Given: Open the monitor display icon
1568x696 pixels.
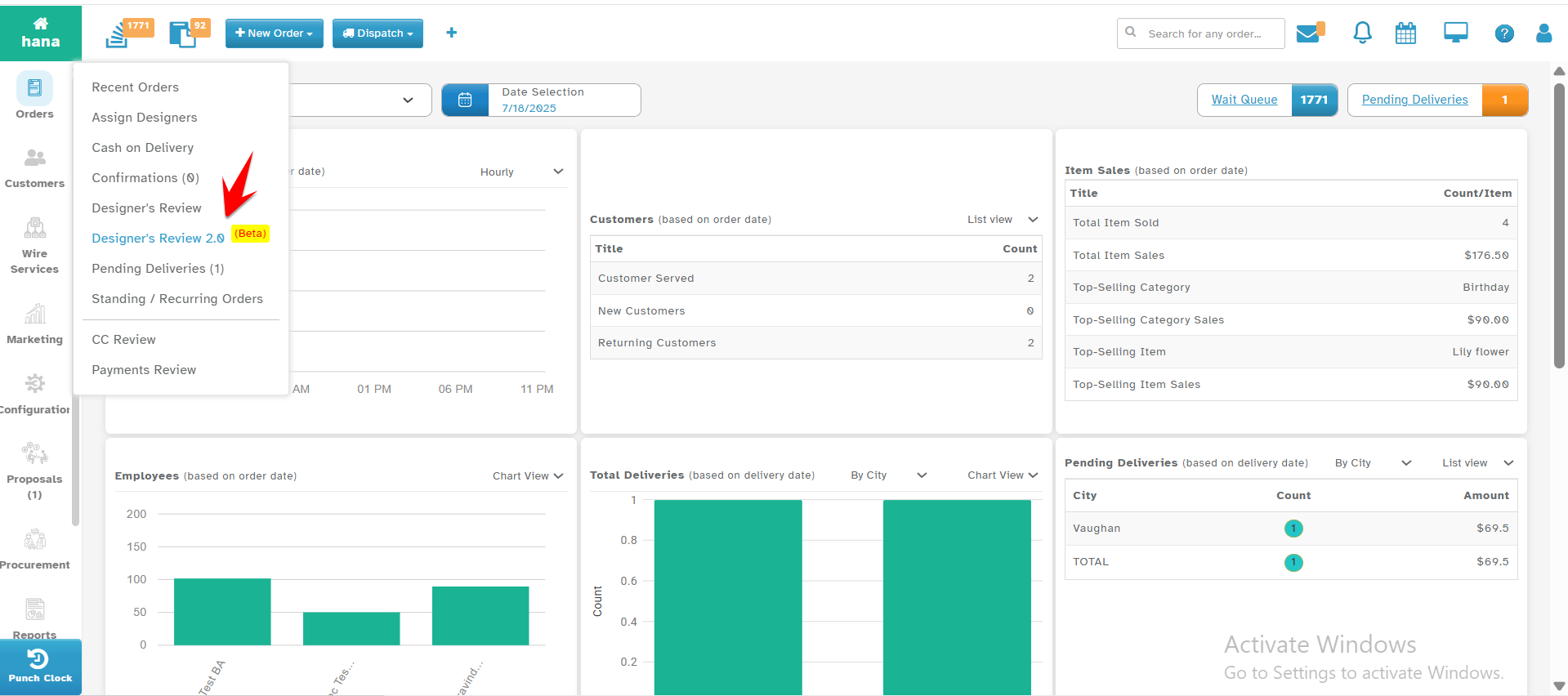Looking at the screenshot, I should tap(1455, 33).
